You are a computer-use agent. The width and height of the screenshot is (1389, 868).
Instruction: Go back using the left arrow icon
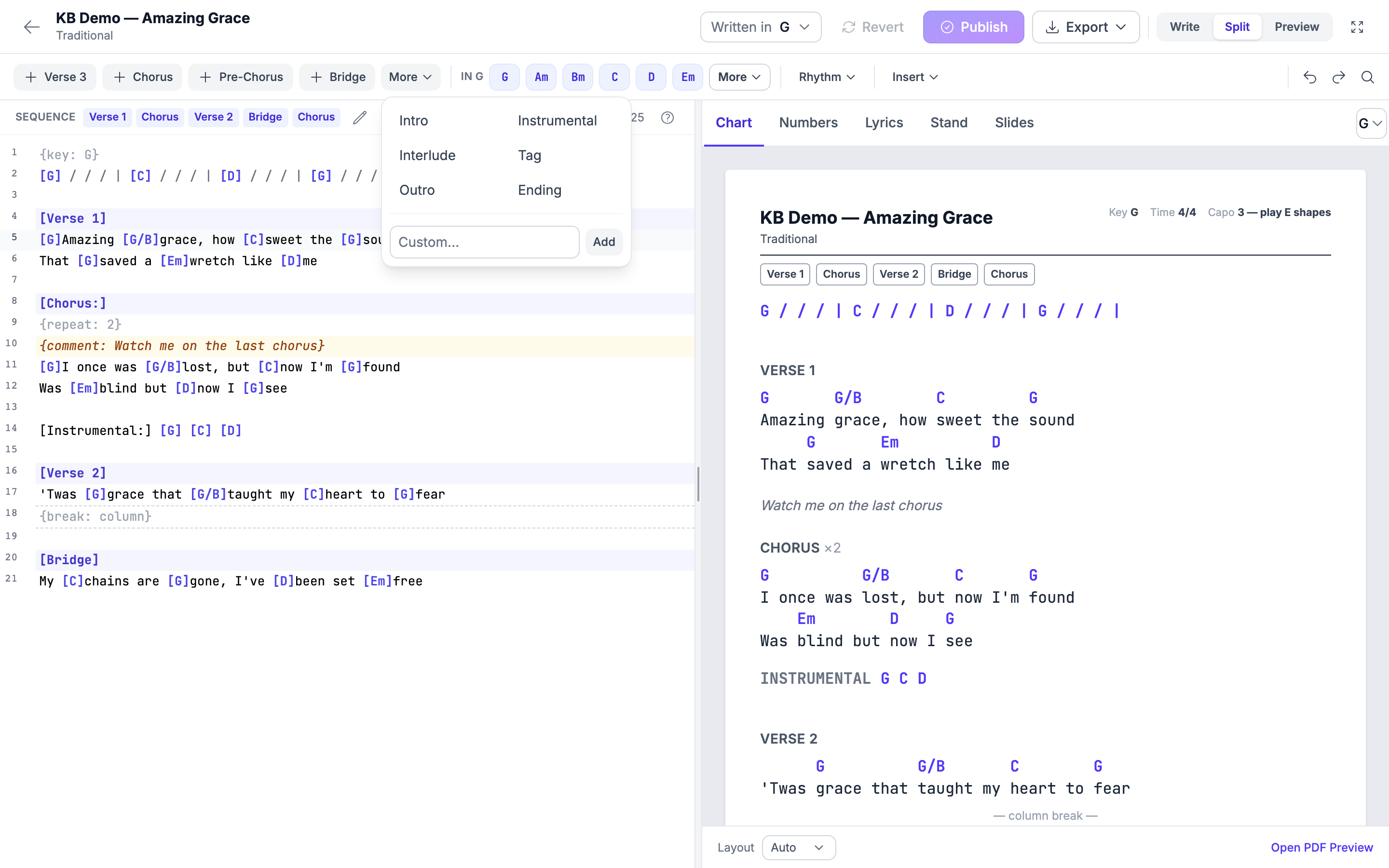pyautogui.click(x=31, y=27)
